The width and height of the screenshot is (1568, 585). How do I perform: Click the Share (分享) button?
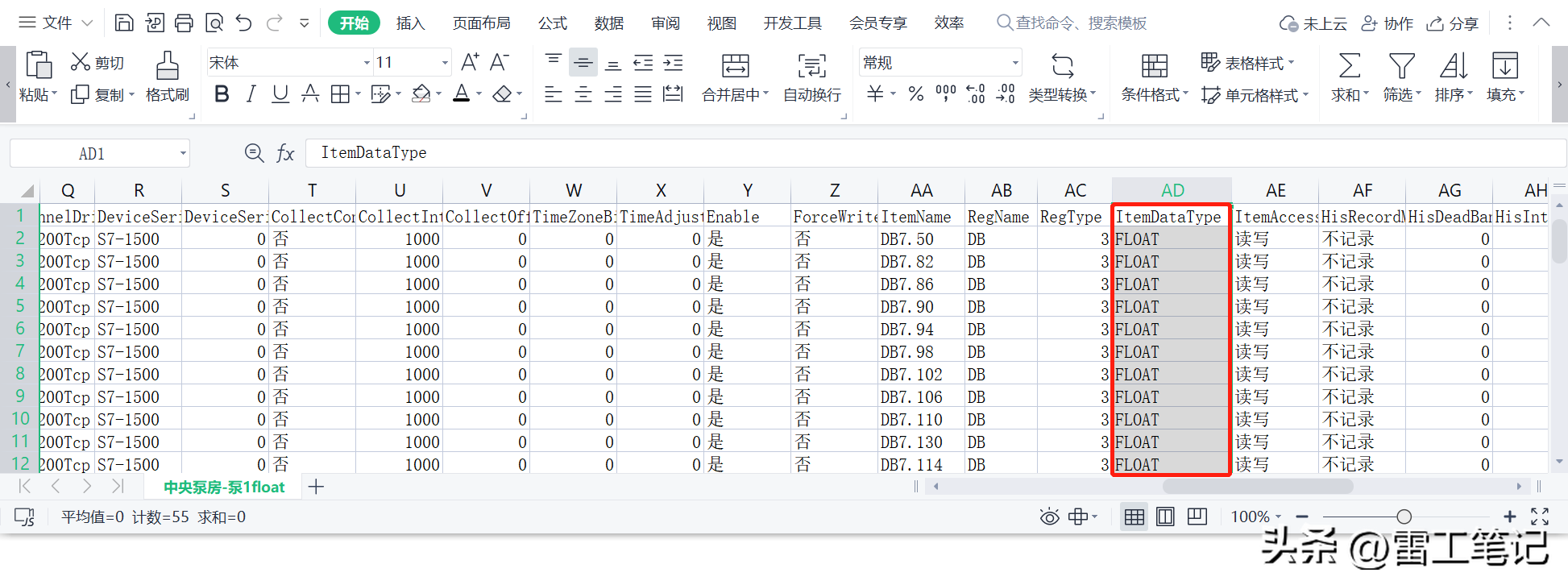[1453, 23]
